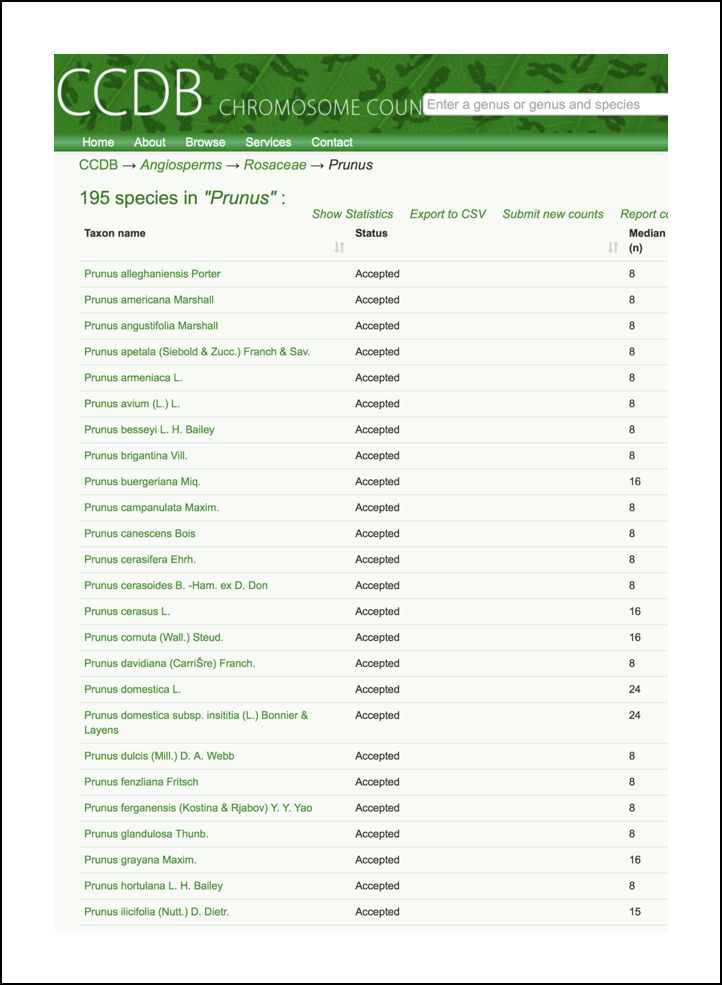The width and height of the screenshot is (722, 985).
Task: Open Prunus besseyi L. H. Bailey entry
Action: 150,430
